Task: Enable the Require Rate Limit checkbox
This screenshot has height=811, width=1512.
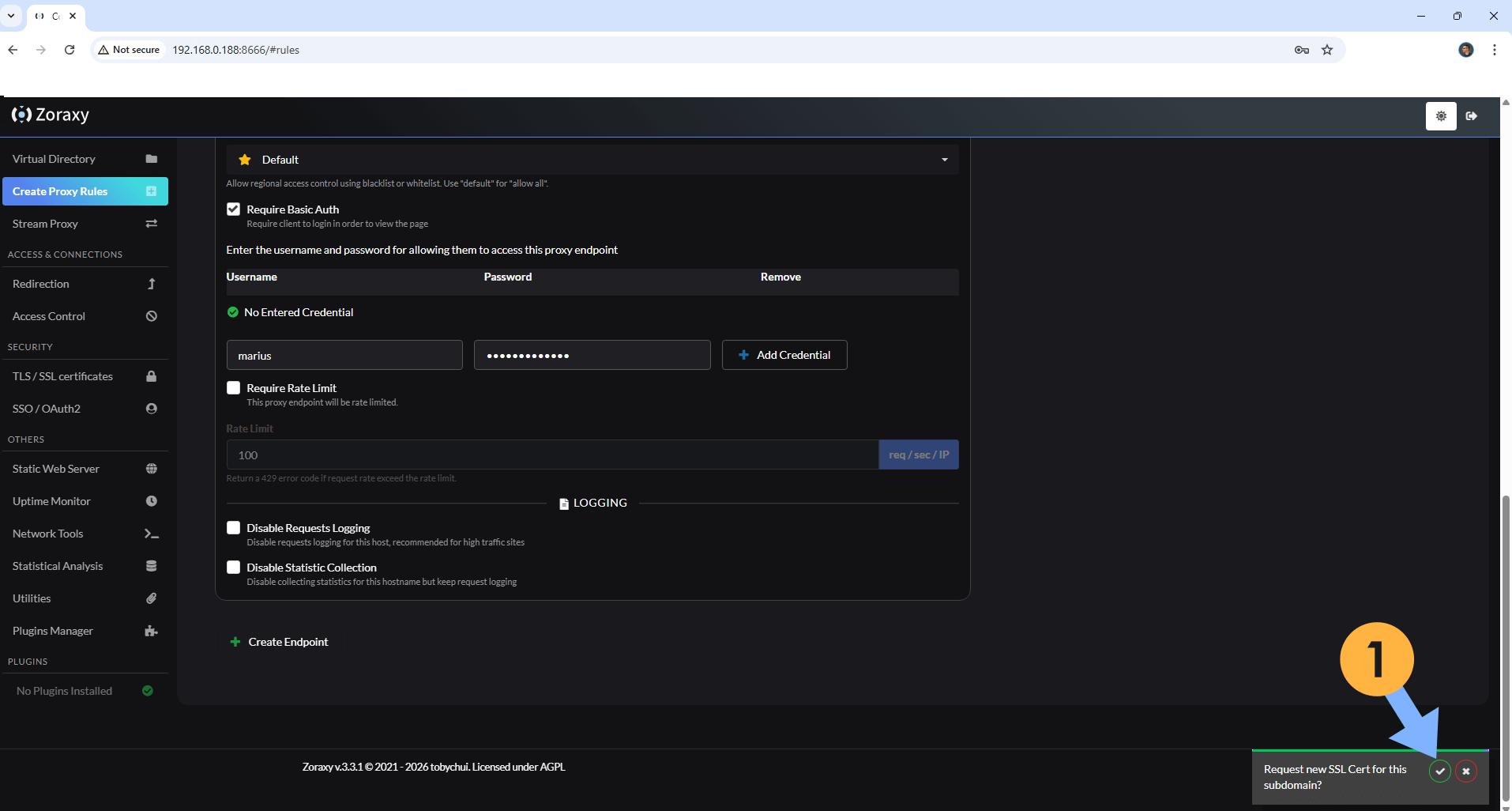Action: coord(233,388)
